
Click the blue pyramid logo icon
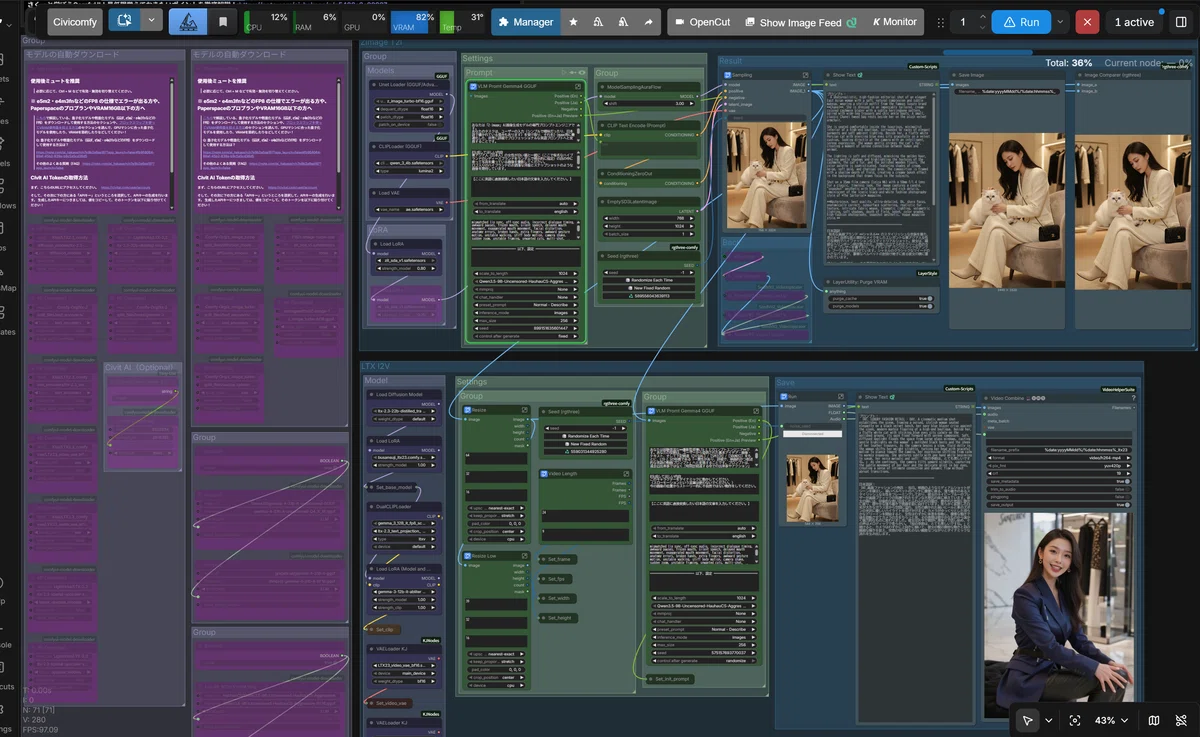coord(189,21)
